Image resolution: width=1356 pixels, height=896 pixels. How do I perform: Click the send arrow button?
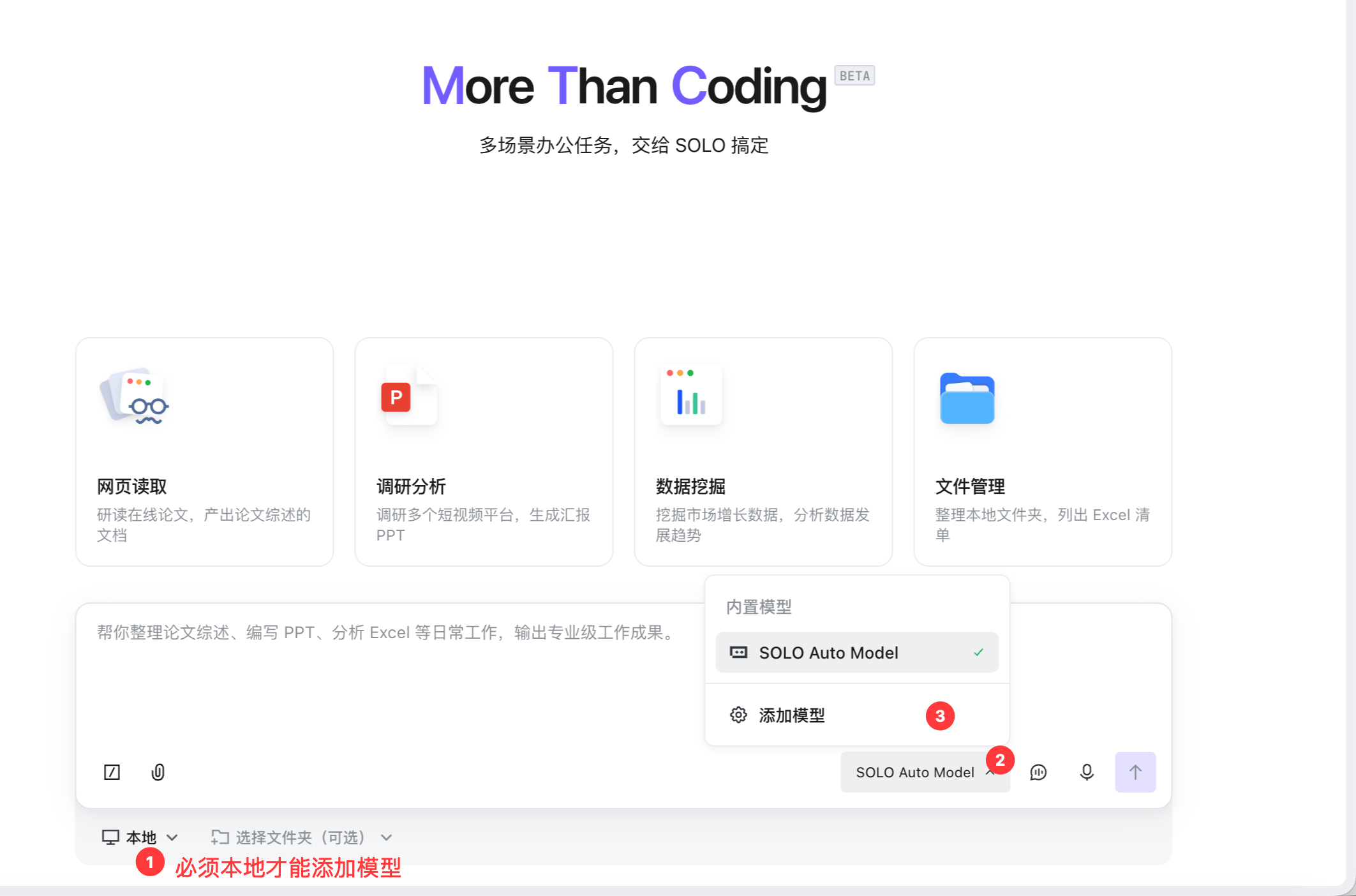(x=1135, y=772)
